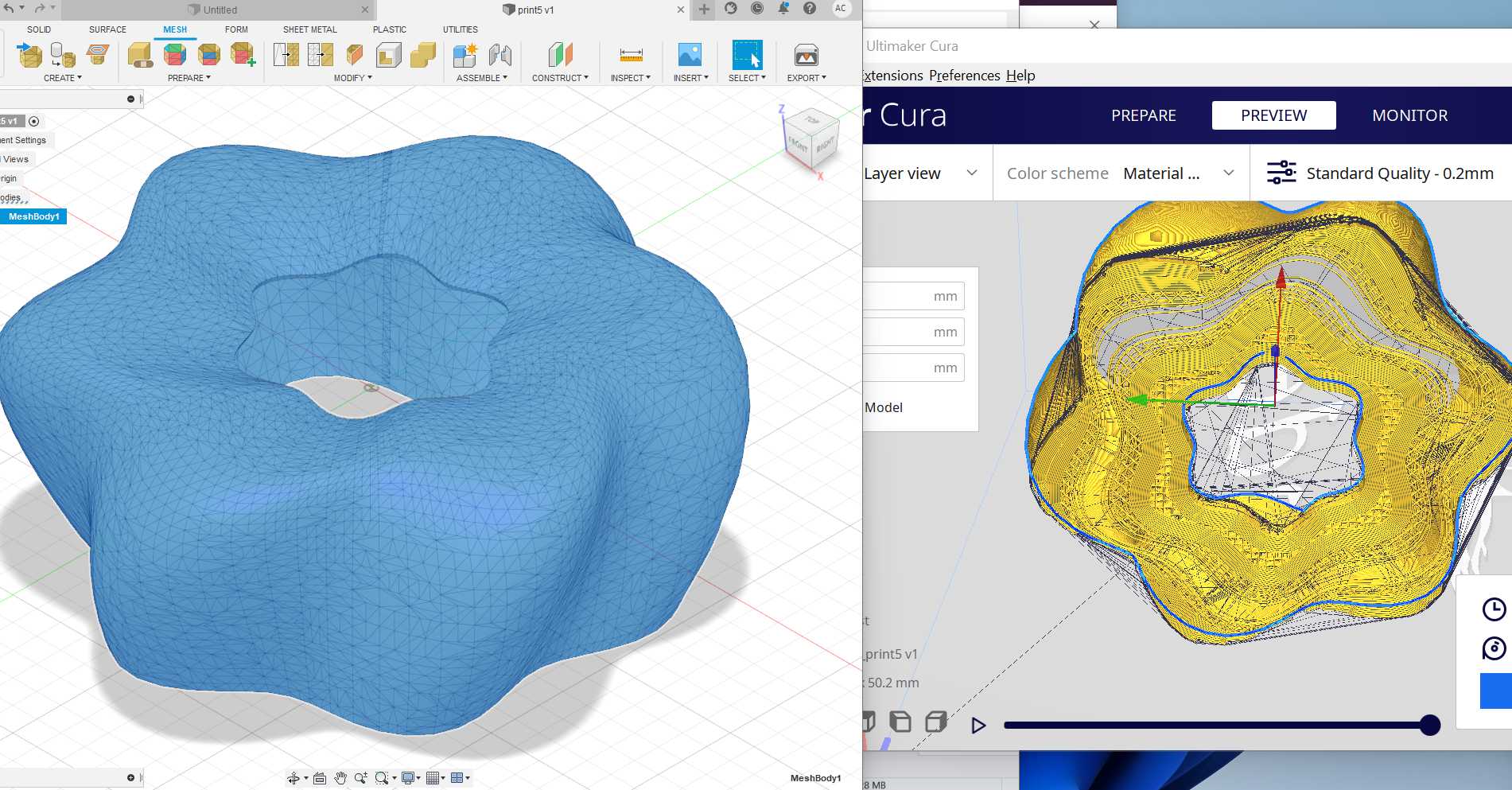Play the layer simulation in Cura
This screenshot has height=790, width=1512.
click(x=978, y=726)
